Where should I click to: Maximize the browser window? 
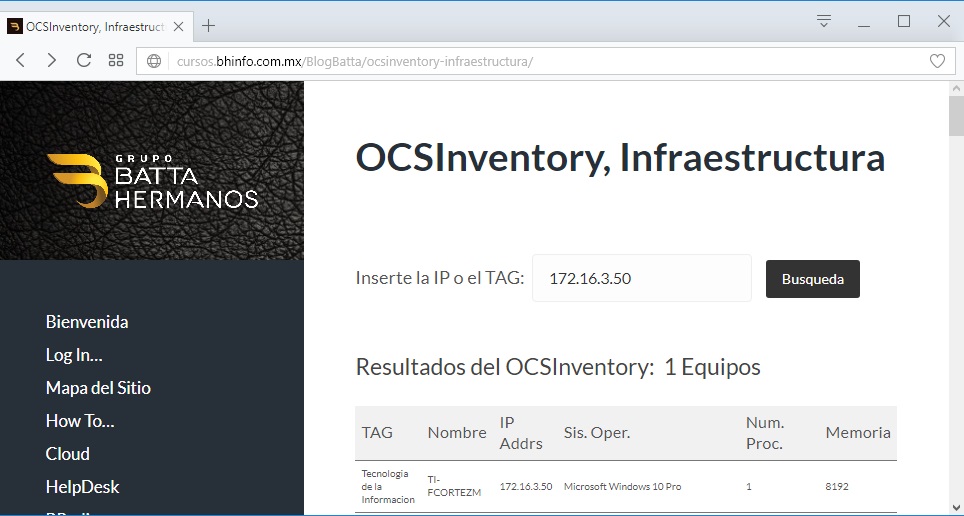[x=904, y=22]
